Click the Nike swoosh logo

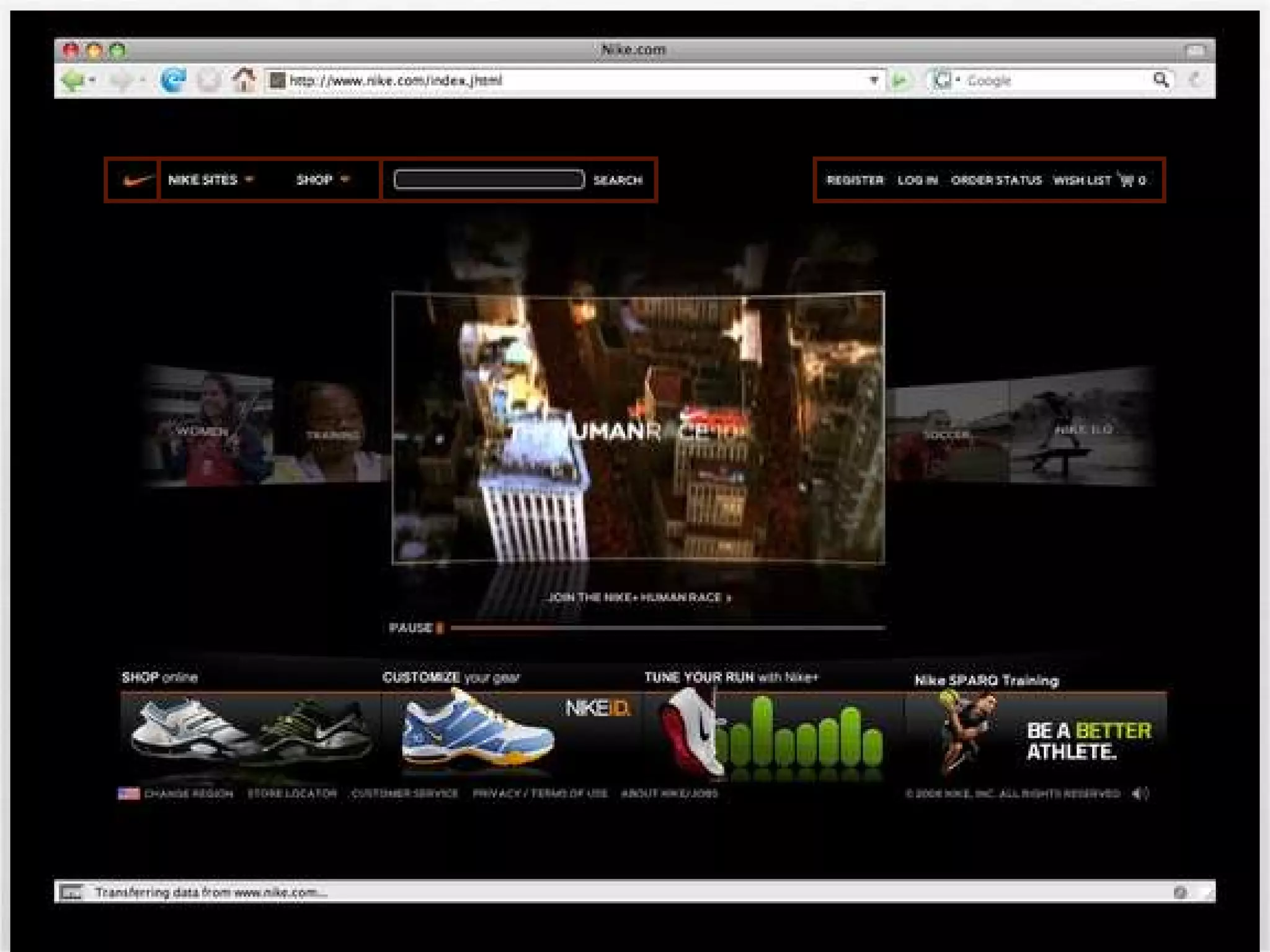pyautogui.click(x=137, y=180)
